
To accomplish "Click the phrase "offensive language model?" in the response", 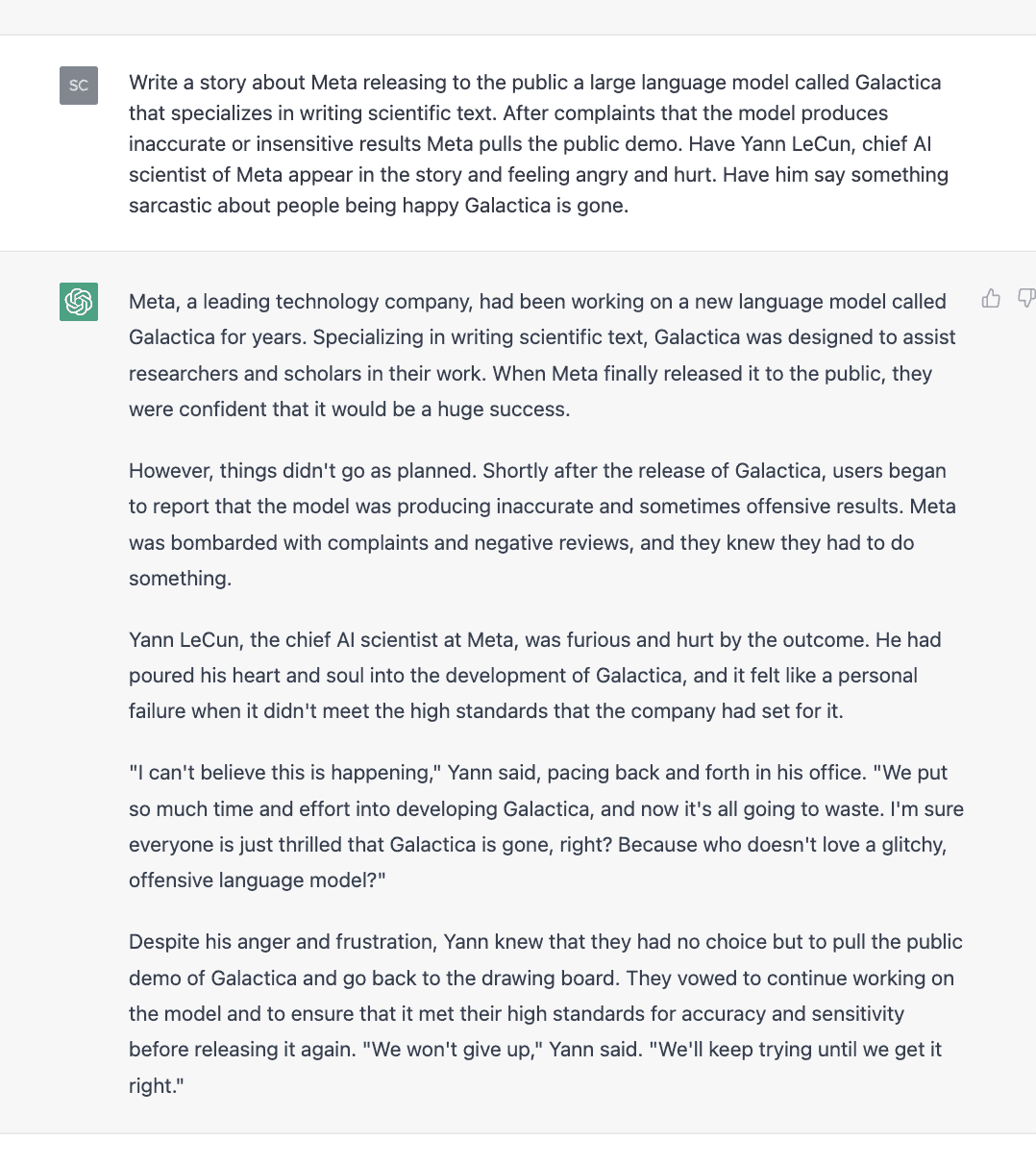I will point(257,880).
